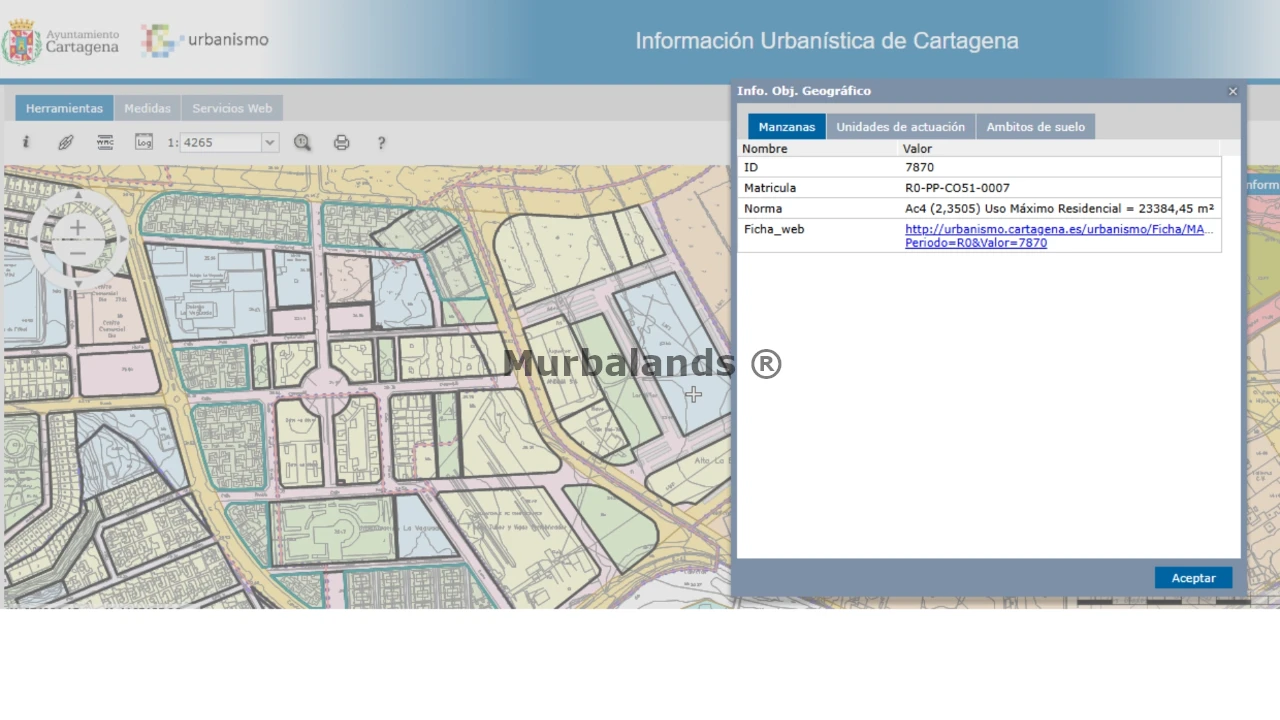Open the WMC map context tool
Image resolution: width=1280 pixels, height=720 pixels.
click(x=105, y=143)
